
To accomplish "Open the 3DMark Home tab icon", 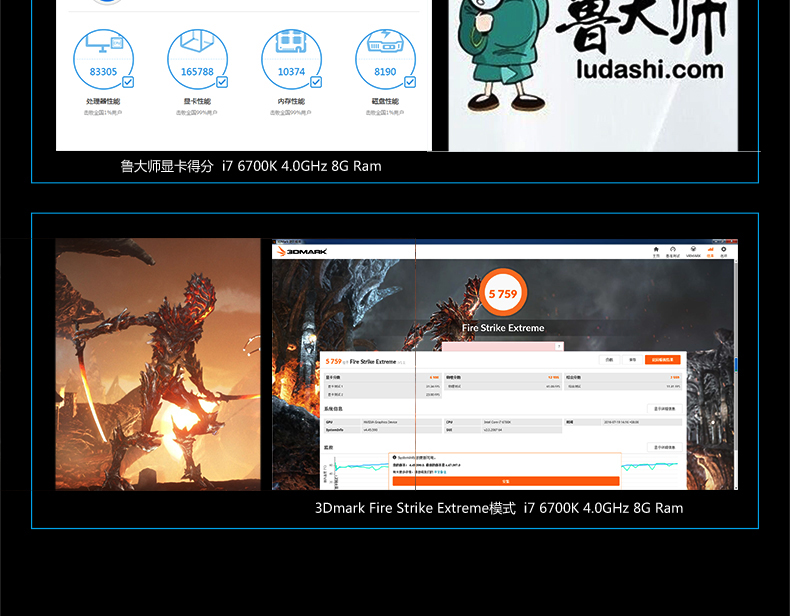I will coord(656,252).
